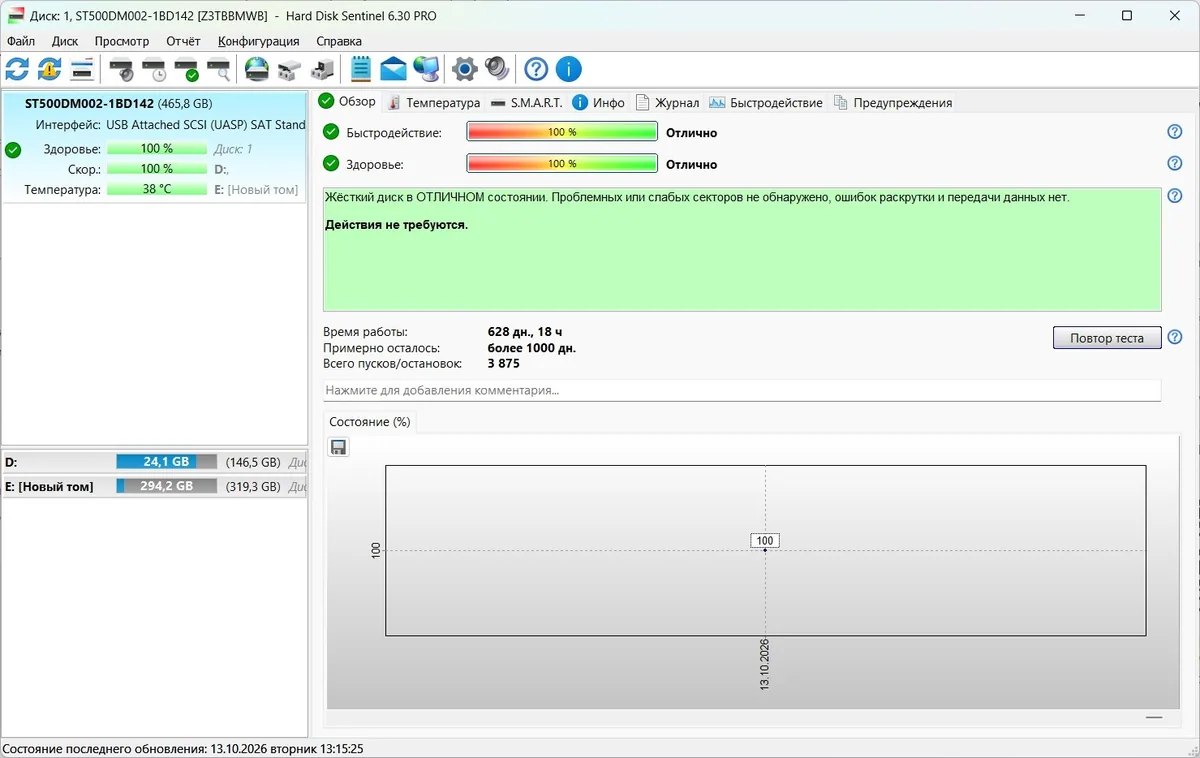This screenshot has width=1200, height=758.
Task: Click the disk icon with clock in toolbar
Action: click(x=154, y=69)
